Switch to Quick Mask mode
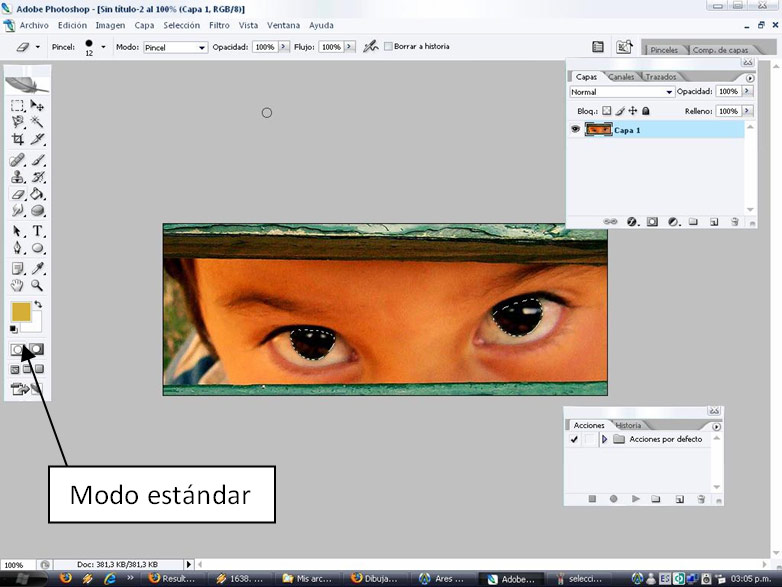The height and width of the screenshot is (587, 782). (36, 349)
